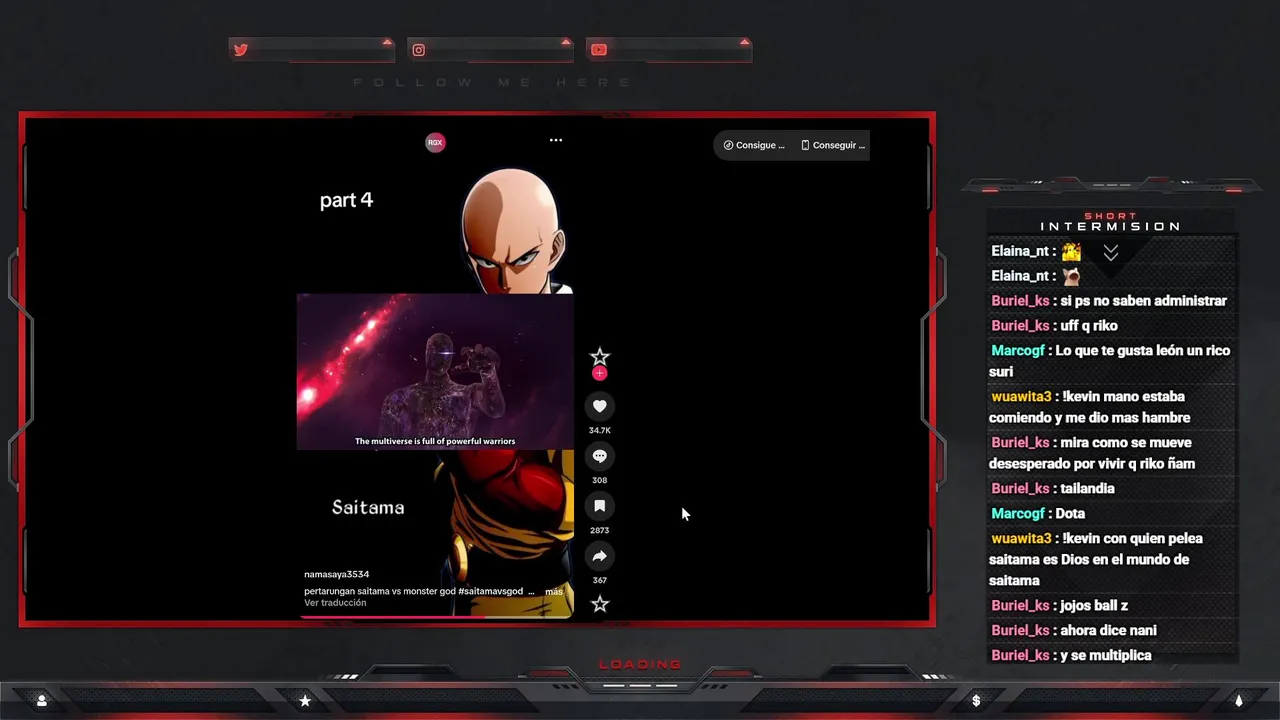The image size is (1280, 720).
Task: Seek using the pink video progress bar
Action: (x=436, y=616)
